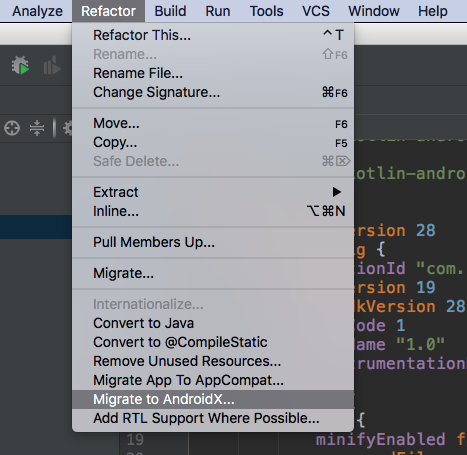This screenshot has width=467, height=455.
Task: Choose Add RTL Support Where Possible...
Action: pyautogui.click(x=213, y=418)
